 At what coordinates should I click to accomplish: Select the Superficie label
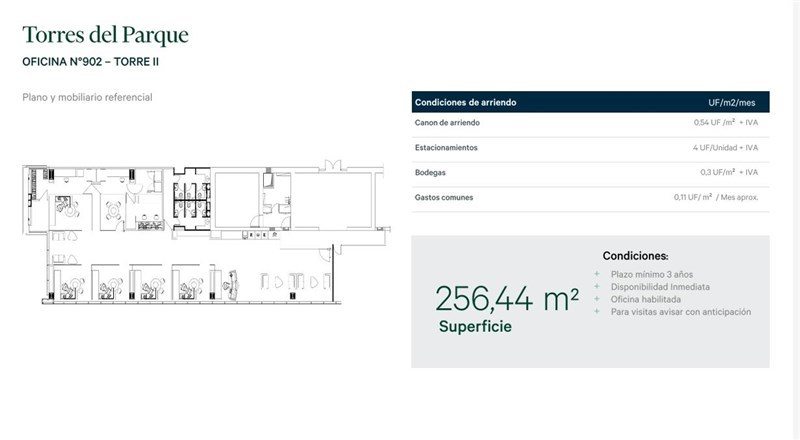click(x=475, y=326)
